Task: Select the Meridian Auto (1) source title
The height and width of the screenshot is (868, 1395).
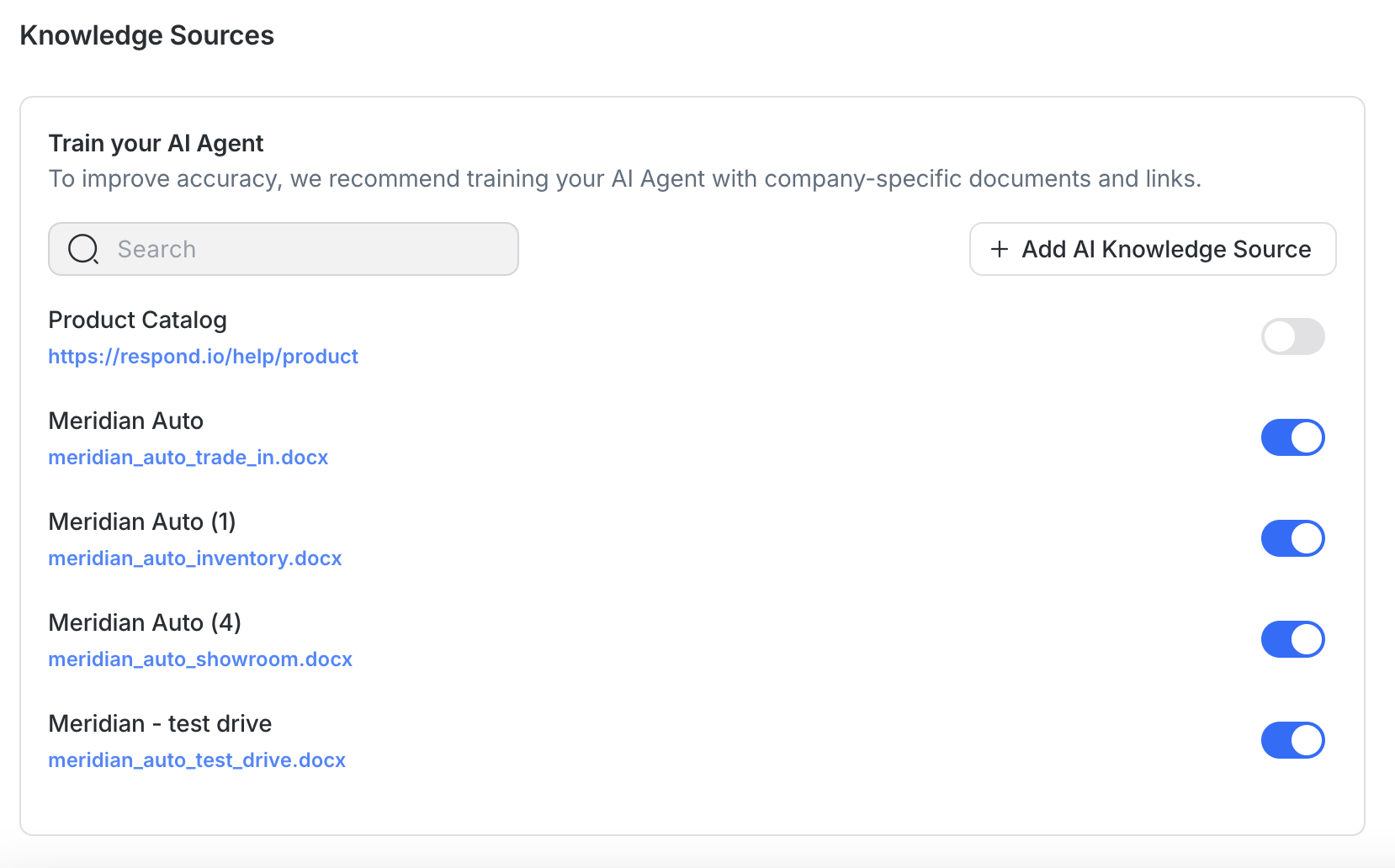Action: (141, 522)
